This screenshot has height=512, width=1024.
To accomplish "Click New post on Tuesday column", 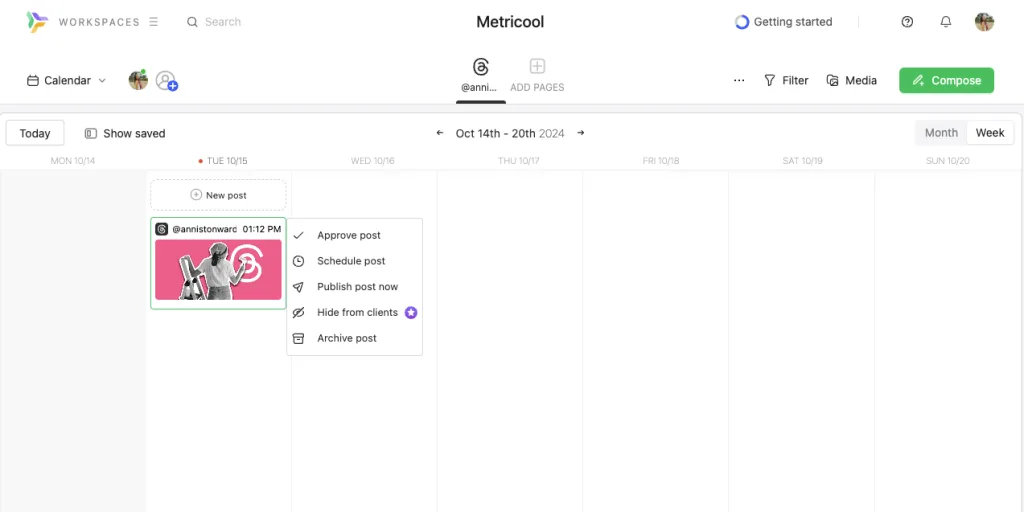I will [218, 195].
